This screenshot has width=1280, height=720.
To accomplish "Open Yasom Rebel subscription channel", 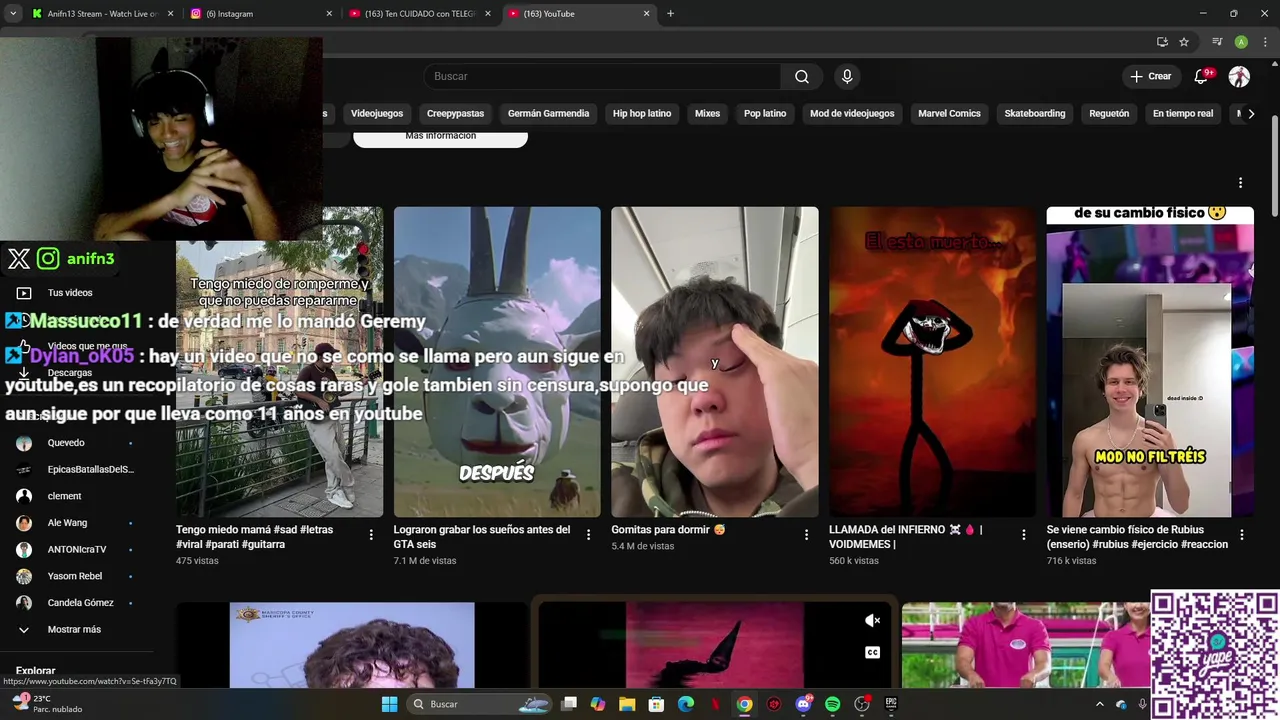I will point(75,576).
